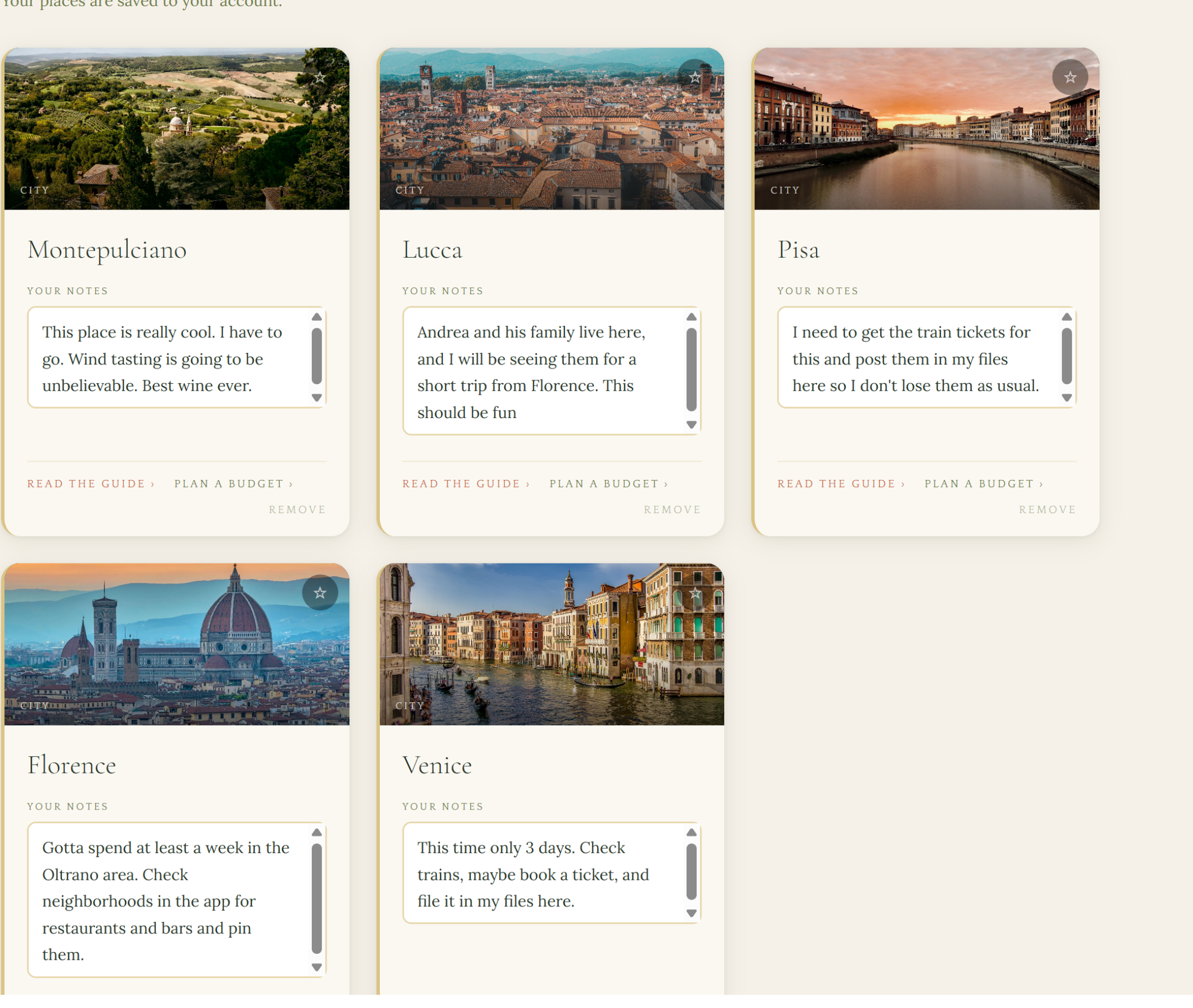The height and width of the screenshot is (1008, 1193).
Task: Toggle the star favorite on Venice card
Action: tap(695, 593)
